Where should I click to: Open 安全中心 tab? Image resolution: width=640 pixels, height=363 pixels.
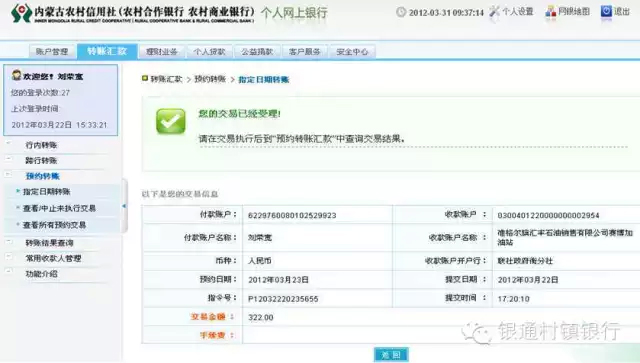tap(352, 51)
